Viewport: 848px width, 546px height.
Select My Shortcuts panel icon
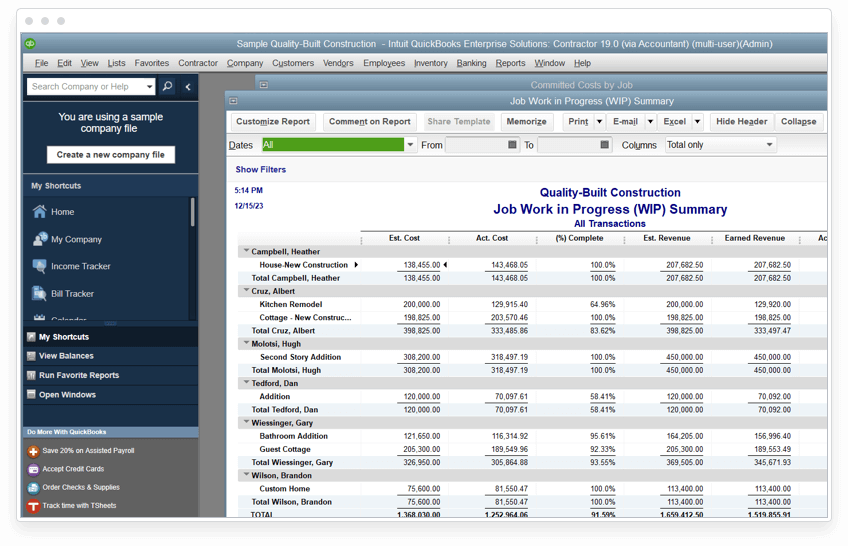pos(31,337)
